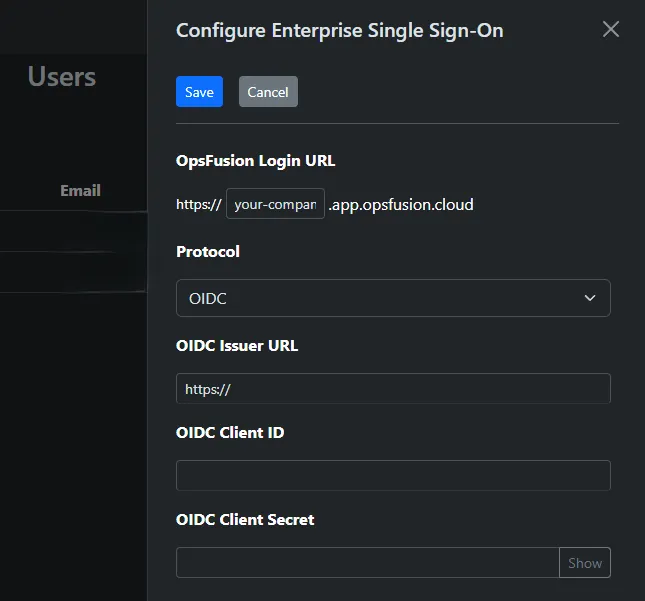
Task: Click the OIDC Client Secret field
Action: click(367, 563)
